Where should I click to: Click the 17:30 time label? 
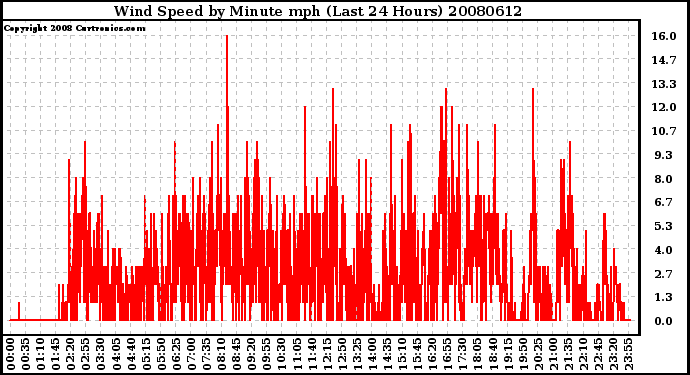(x=462, y=355)
